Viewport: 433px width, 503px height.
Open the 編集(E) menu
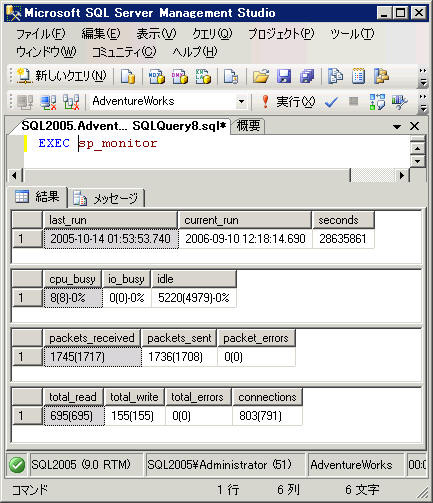click(x=101, y=34)
